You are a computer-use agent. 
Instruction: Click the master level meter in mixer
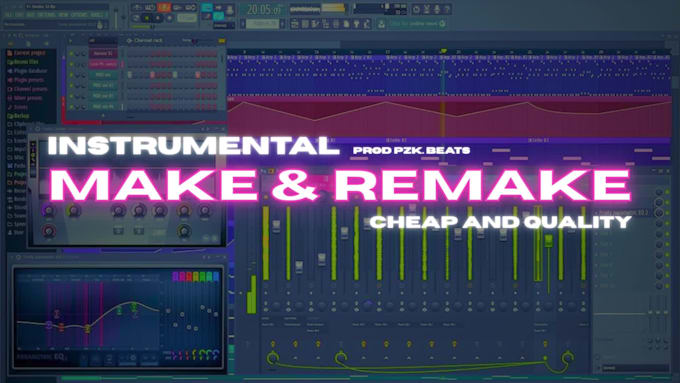(251, 294)
